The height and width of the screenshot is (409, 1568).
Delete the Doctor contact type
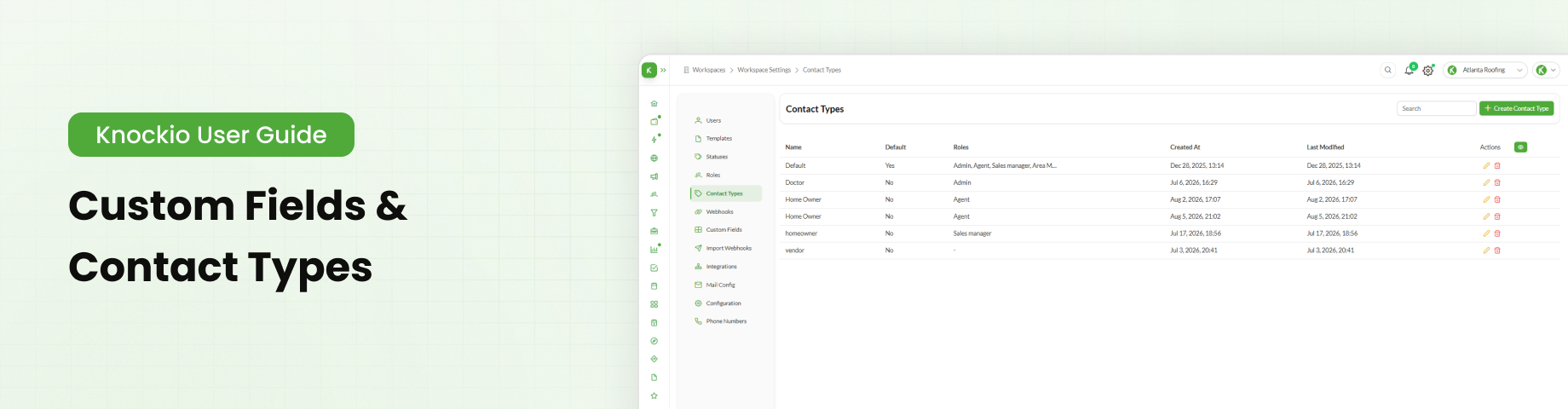1497,182
